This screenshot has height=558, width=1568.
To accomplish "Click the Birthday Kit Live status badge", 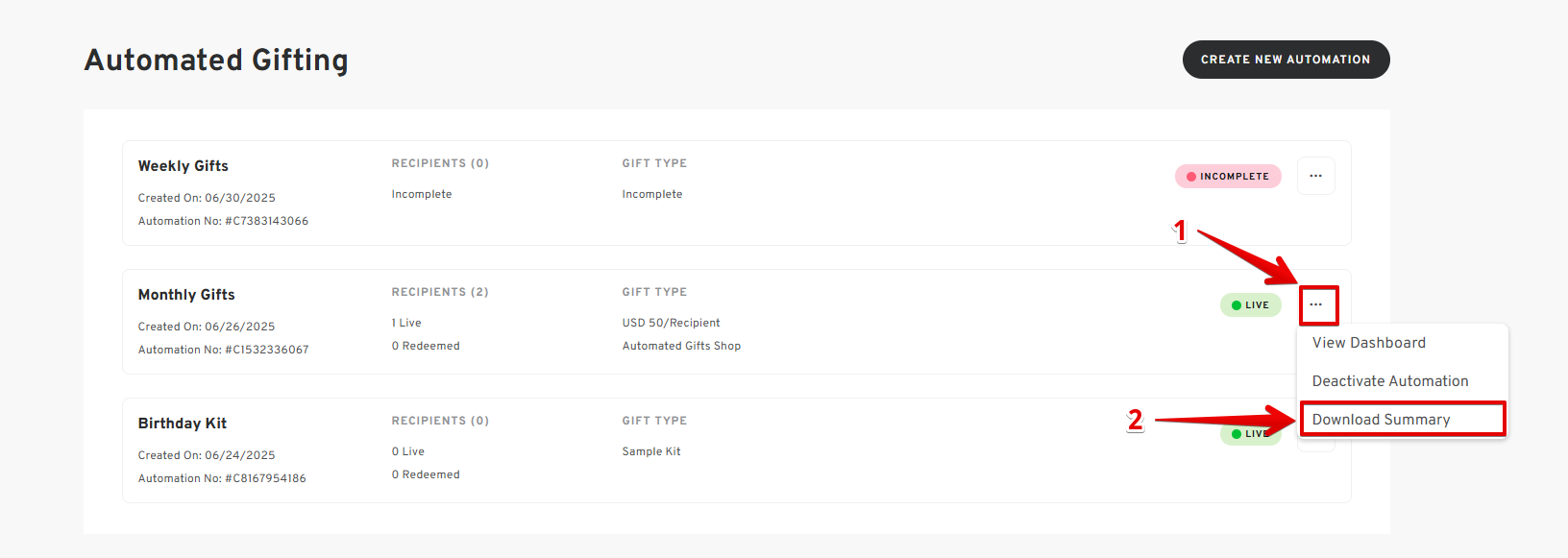I will click(1250, 434).
